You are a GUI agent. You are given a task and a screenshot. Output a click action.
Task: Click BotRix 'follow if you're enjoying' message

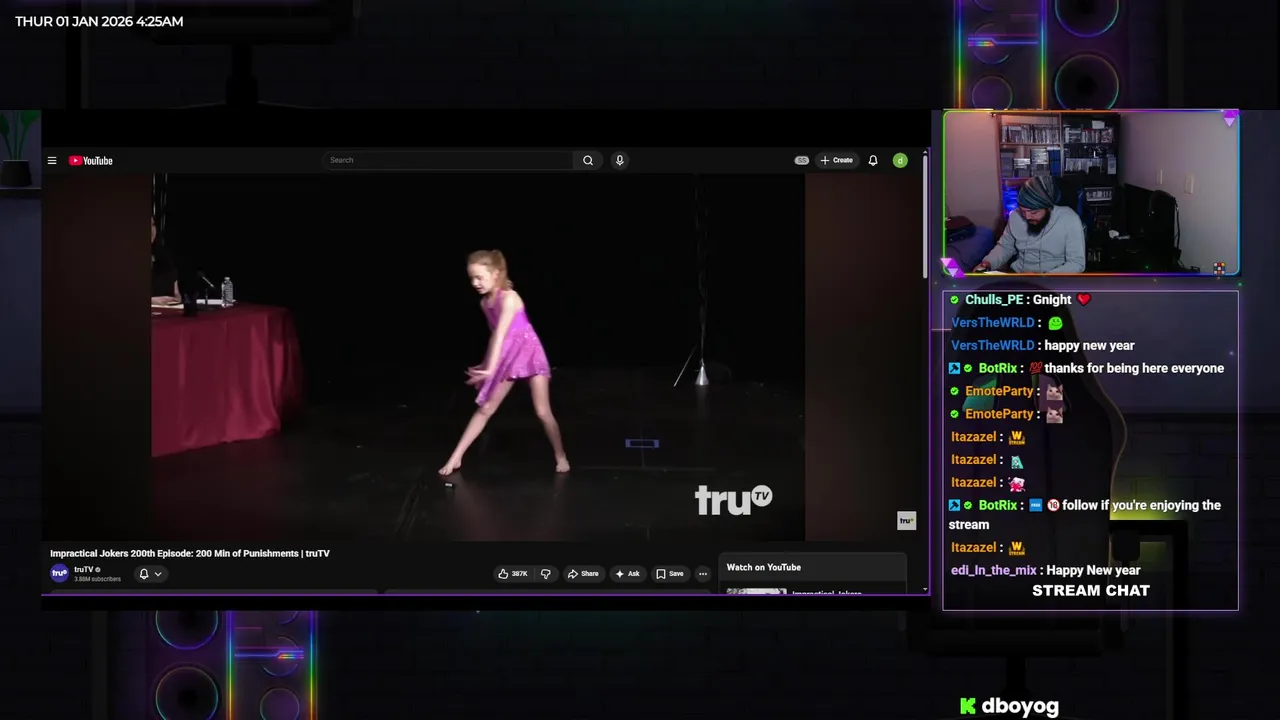[x=1085, y=514]
